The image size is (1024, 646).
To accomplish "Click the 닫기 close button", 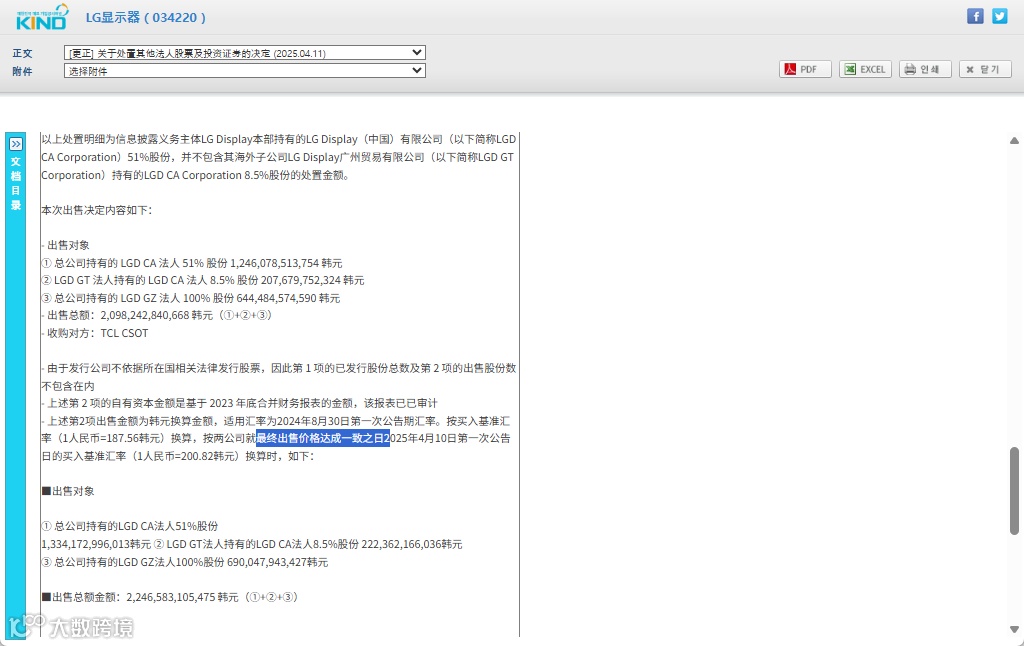I will pyautogui.click(x=985, y=69).
